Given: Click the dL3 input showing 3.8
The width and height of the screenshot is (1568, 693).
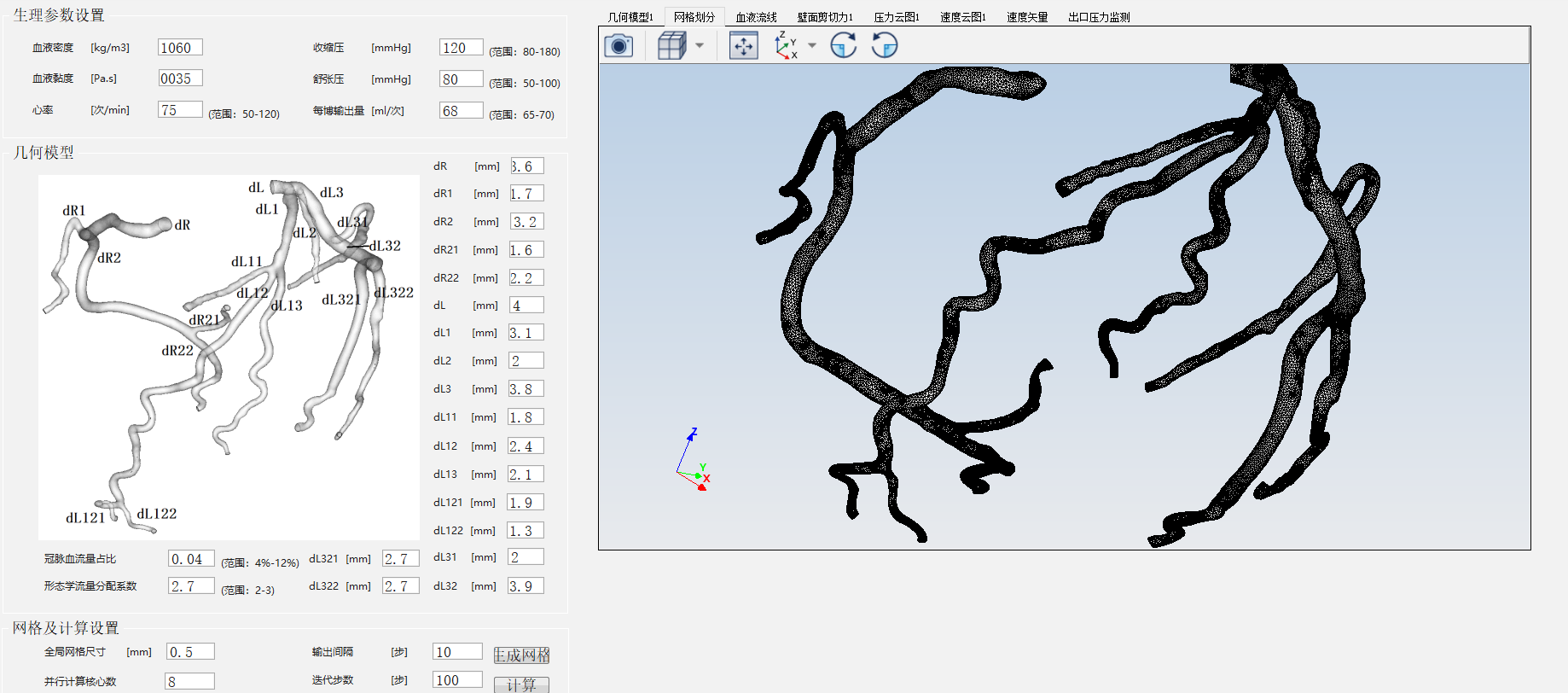Looking at the screenshot, I should (x=526, y=389).
